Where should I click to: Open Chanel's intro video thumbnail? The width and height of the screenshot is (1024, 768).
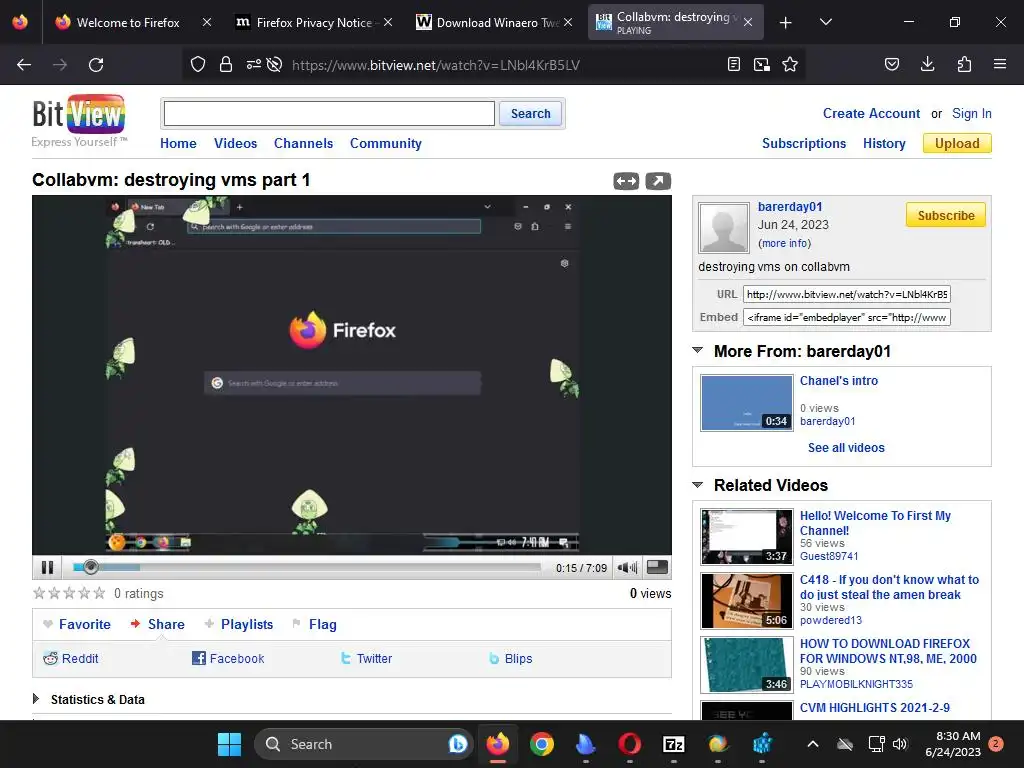pyautogui.click(x=746, y=403)
